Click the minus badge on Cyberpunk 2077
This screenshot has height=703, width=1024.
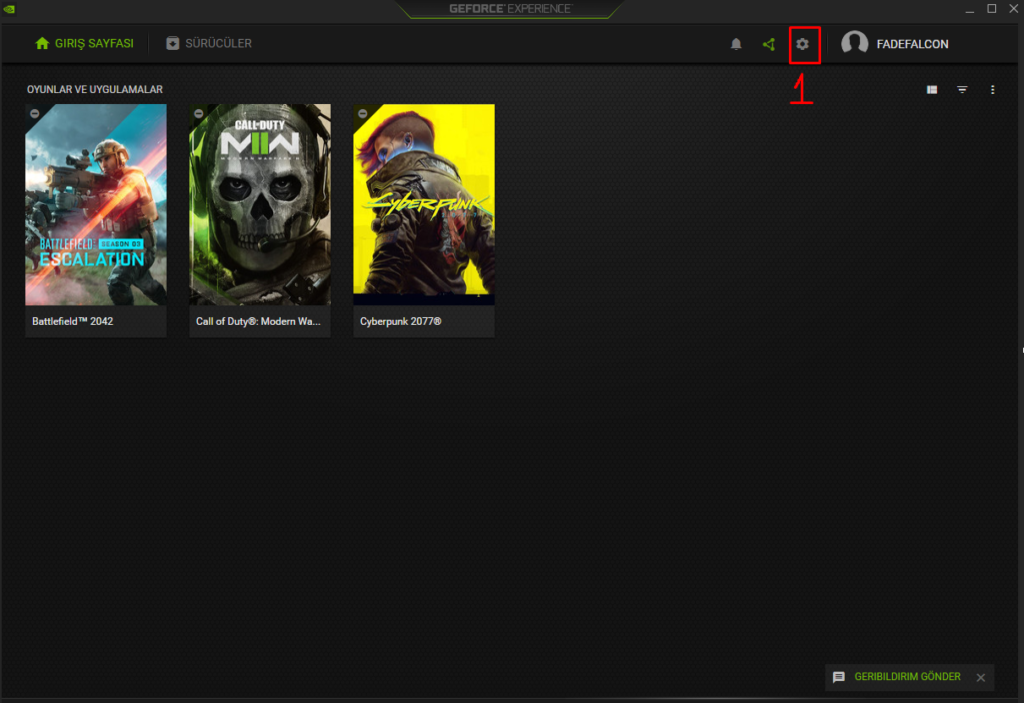(x=363, y=113)
